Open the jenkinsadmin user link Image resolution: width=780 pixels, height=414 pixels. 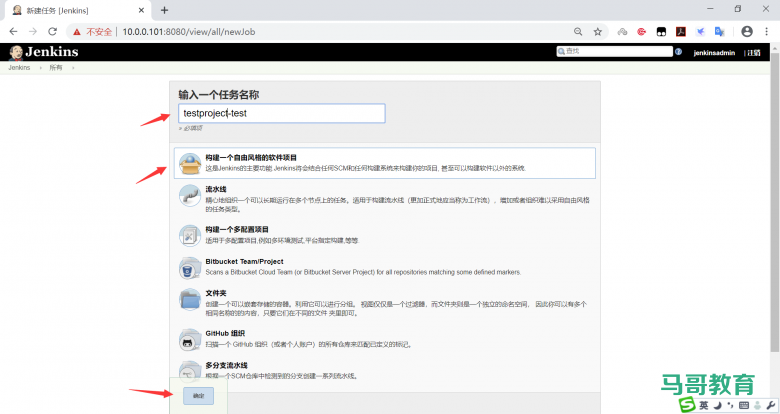click(x=714, y=52)
